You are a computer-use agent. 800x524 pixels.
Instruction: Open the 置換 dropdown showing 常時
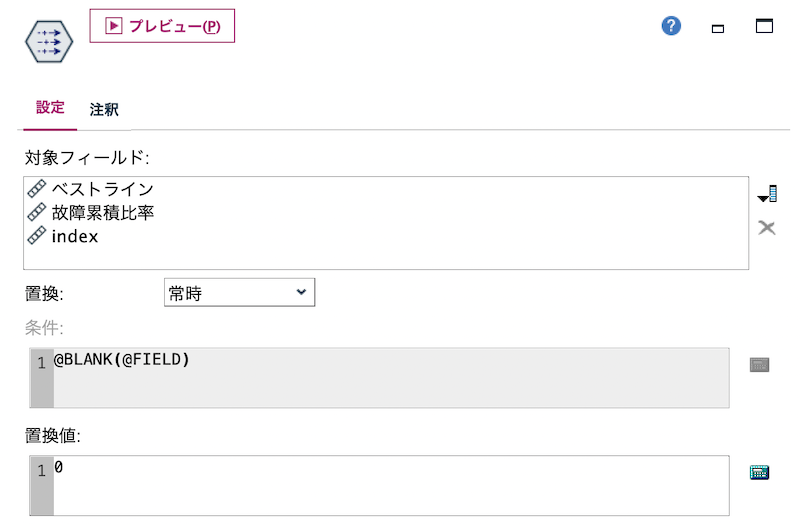(239, 292)
